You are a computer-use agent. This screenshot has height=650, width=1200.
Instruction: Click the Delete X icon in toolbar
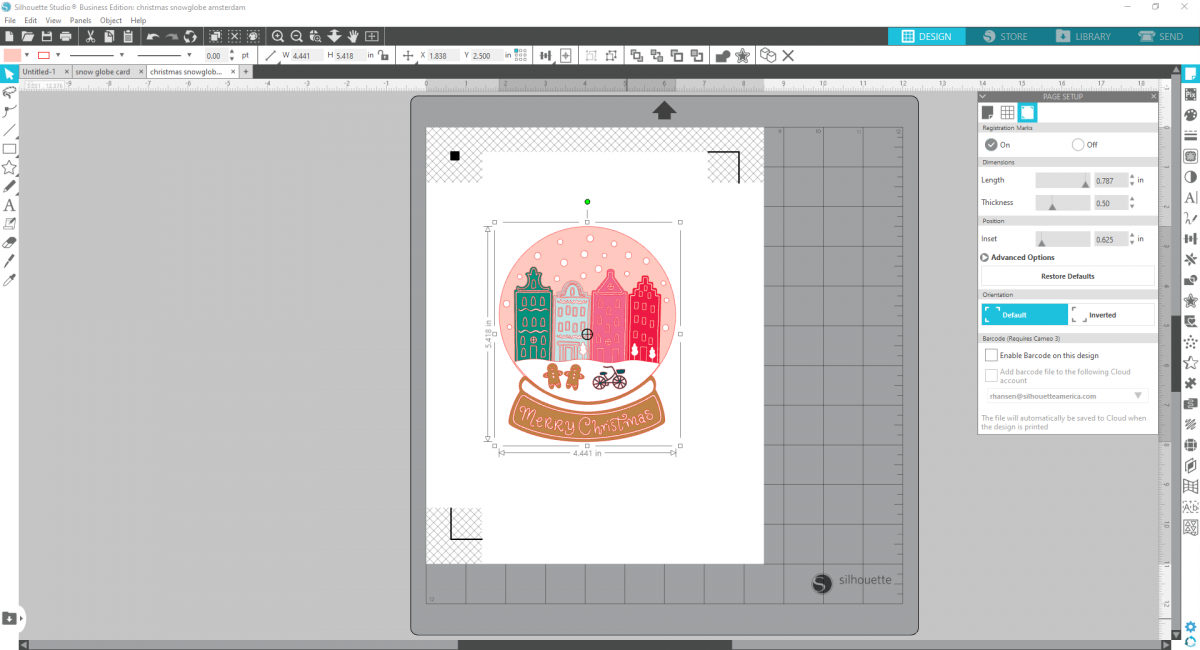pyautogui.click(x=788, y=55)
